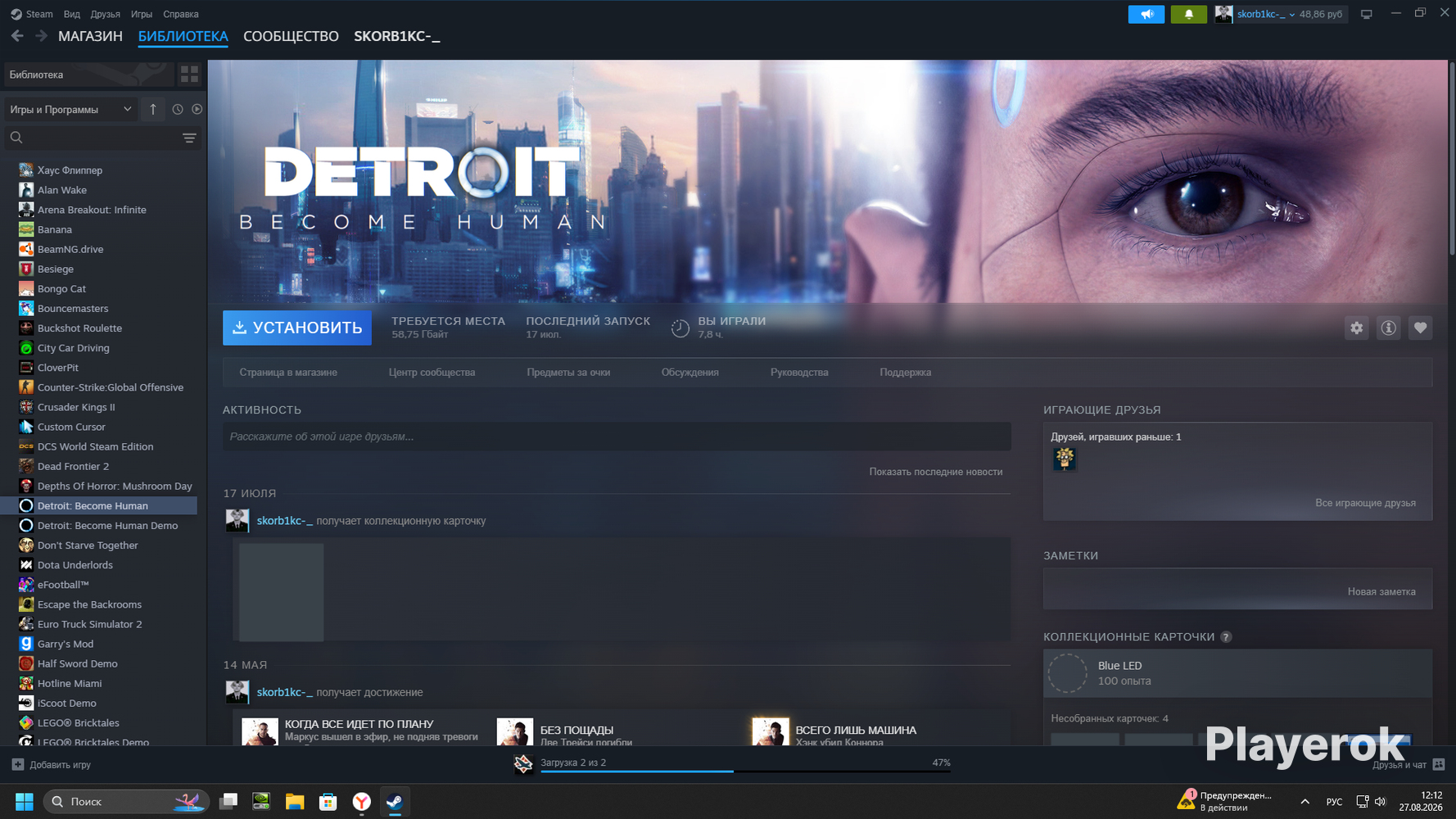Screen dimensions: 1456x819
Task: Show hidden system tray icons chevron
Action: click(1305, 802)
